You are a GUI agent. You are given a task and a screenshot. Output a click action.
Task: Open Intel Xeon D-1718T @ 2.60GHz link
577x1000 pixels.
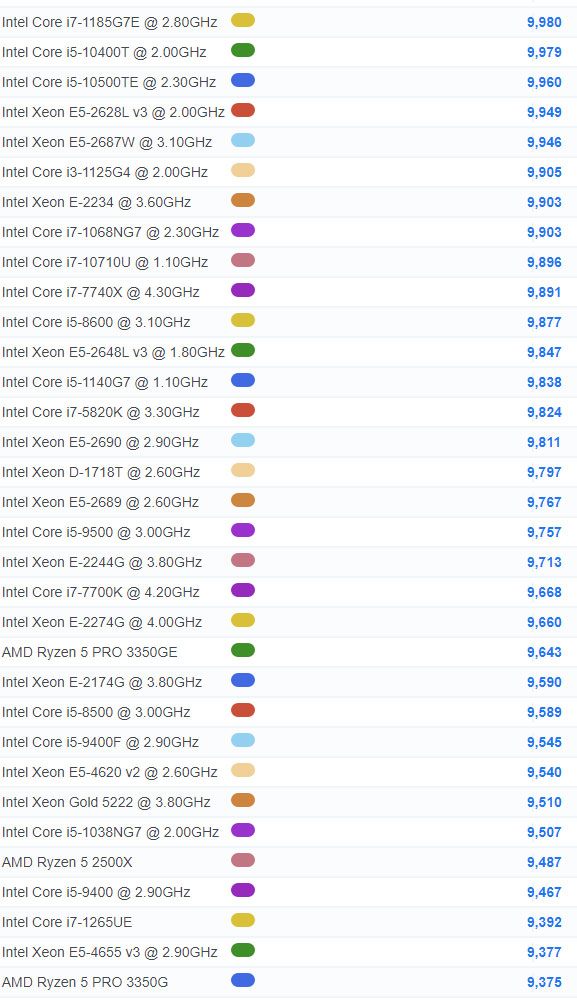(x=101, y=472)
